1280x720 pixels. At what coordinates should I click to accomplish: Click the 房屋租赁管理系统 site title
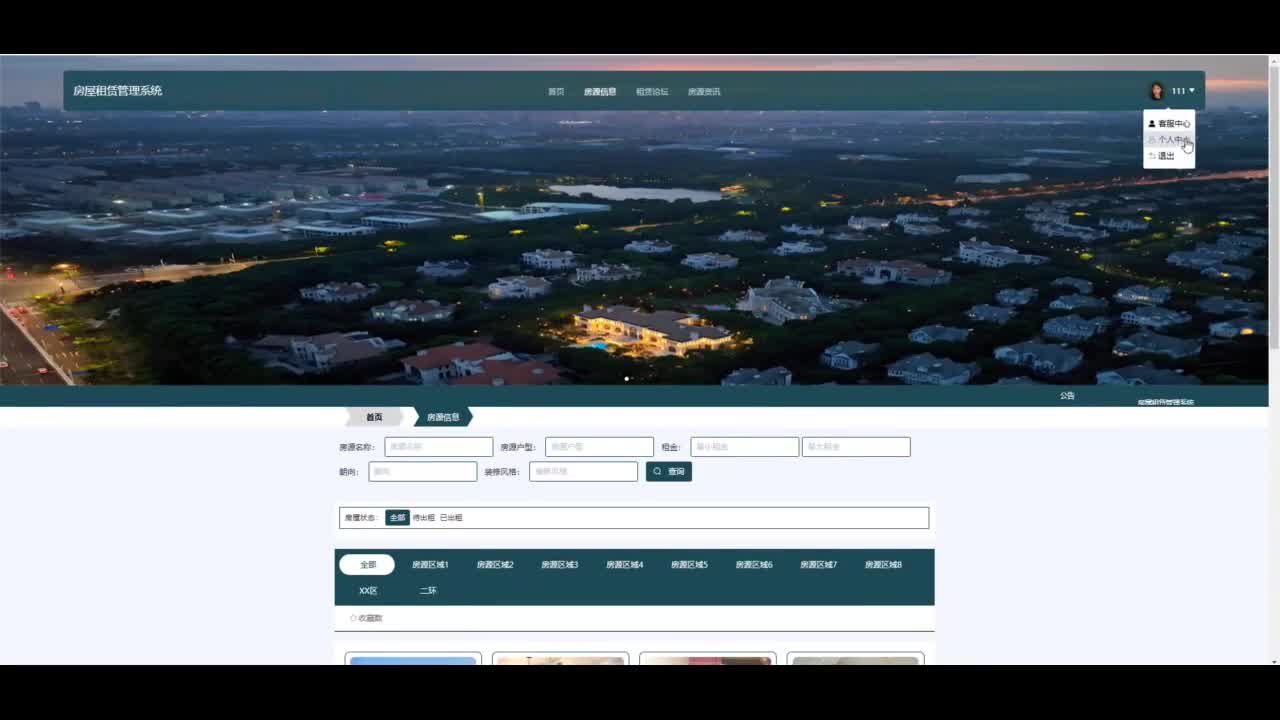(x=117, y=91)
